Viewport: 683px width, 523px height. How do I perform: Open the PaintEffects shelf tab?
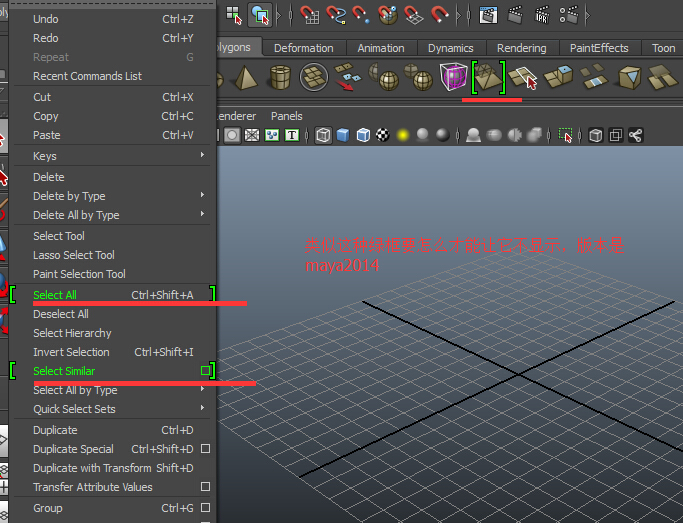(599, 48)
